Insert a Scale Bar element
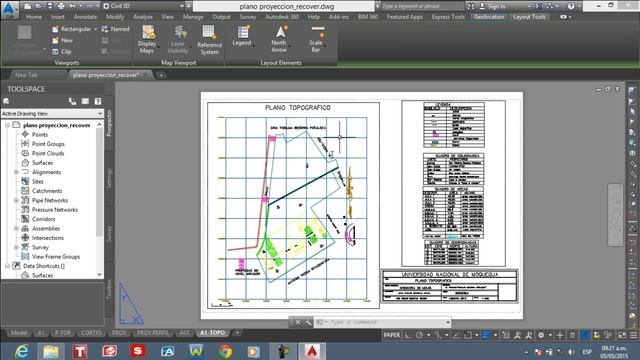 pos(316,39)
